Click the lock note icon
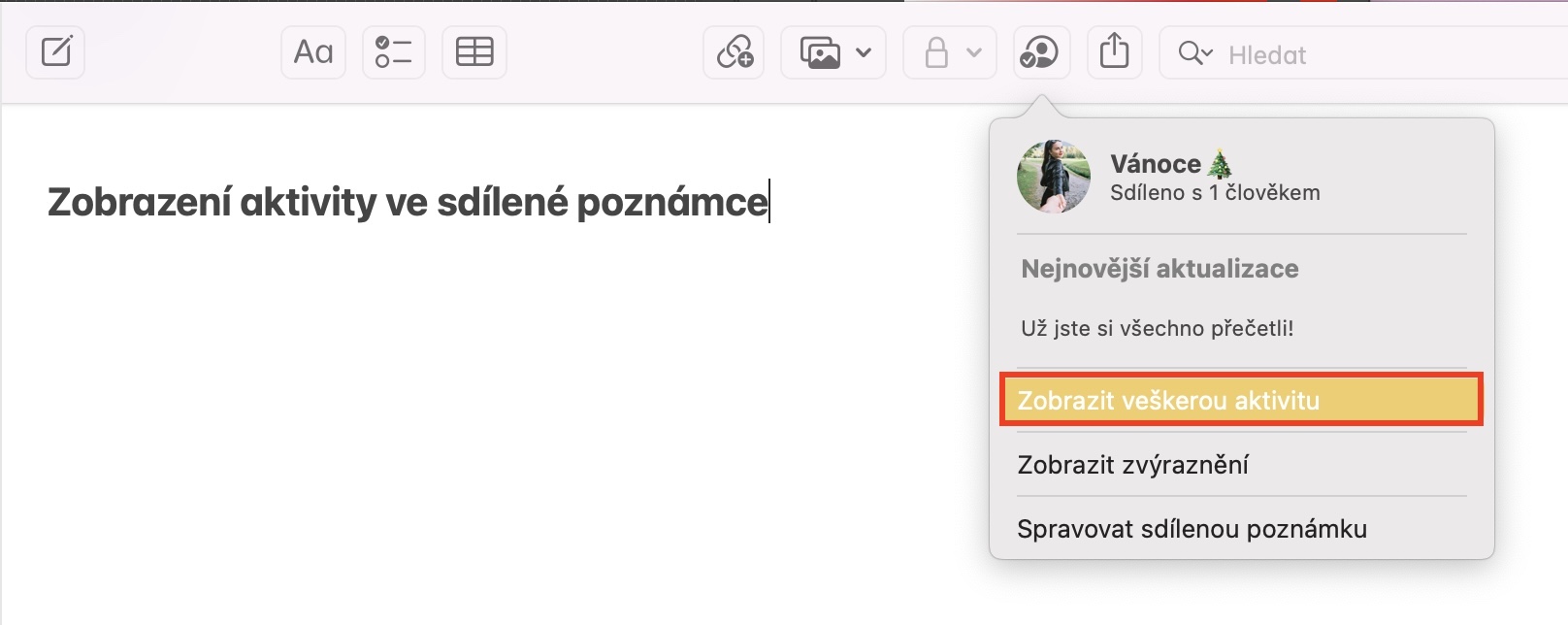 (x=936, y=52)
